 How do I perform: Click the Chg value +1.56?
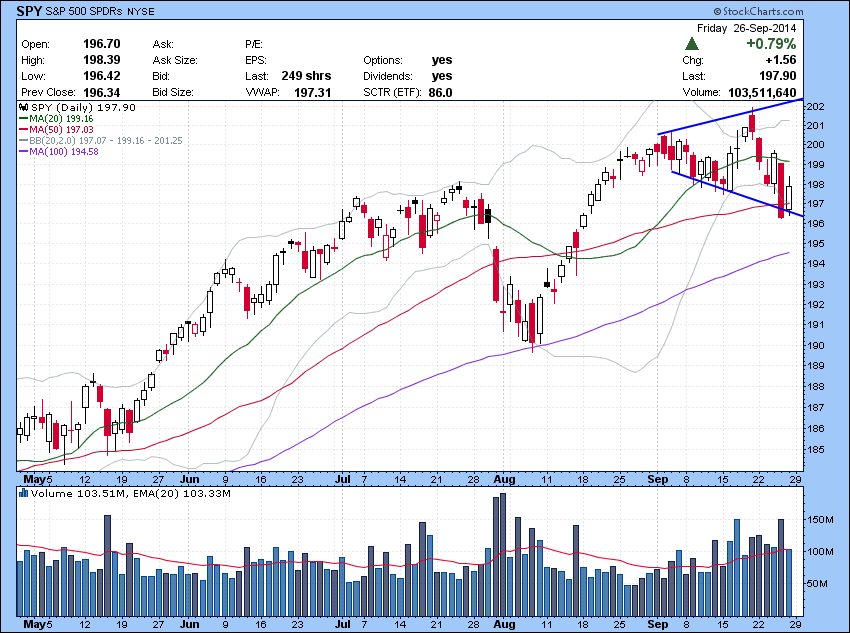tap(781, 60)
